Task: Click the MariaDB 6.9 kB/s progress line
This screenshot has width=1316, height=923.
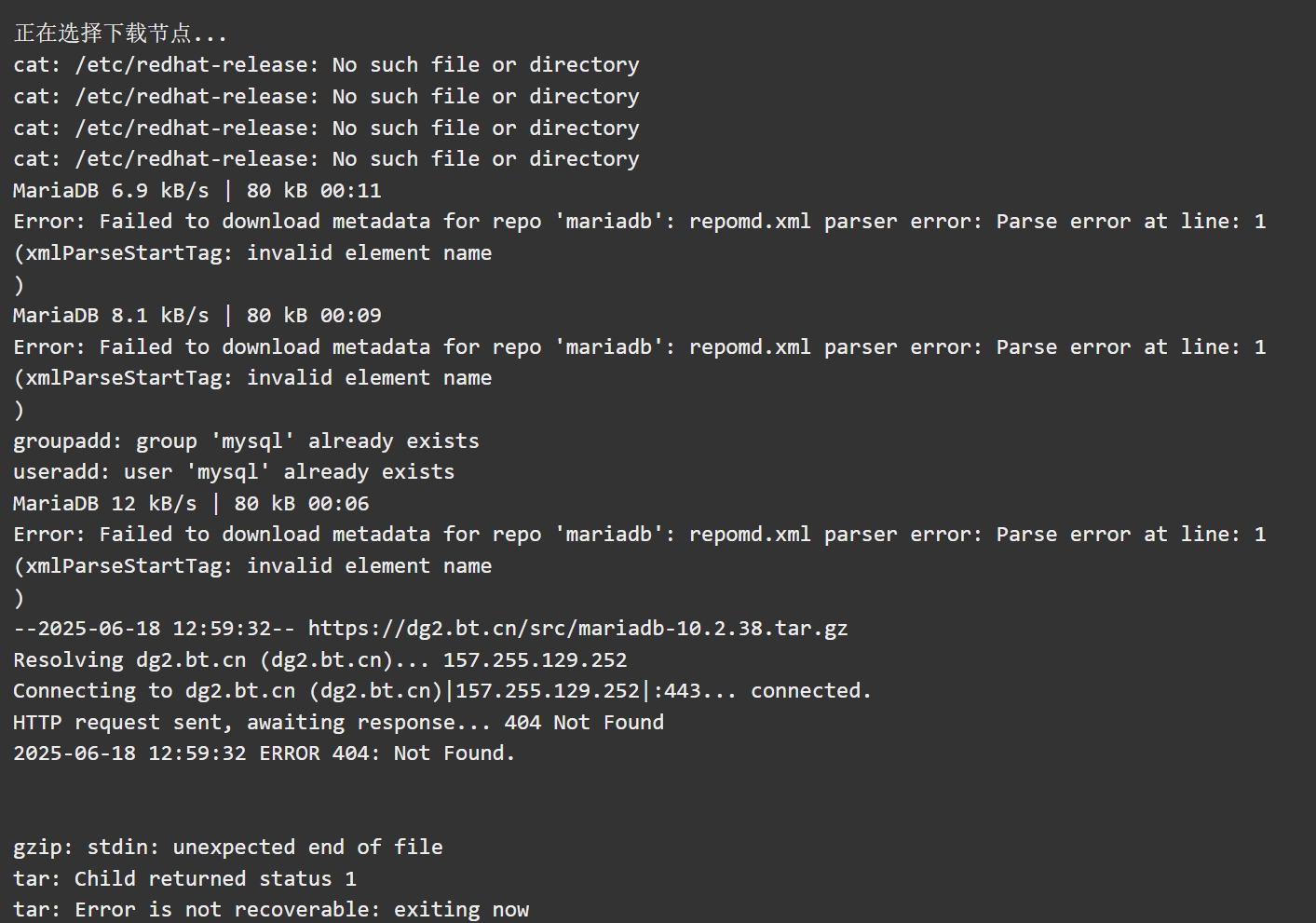Action: pyautogui.click(x=197, y=191)
